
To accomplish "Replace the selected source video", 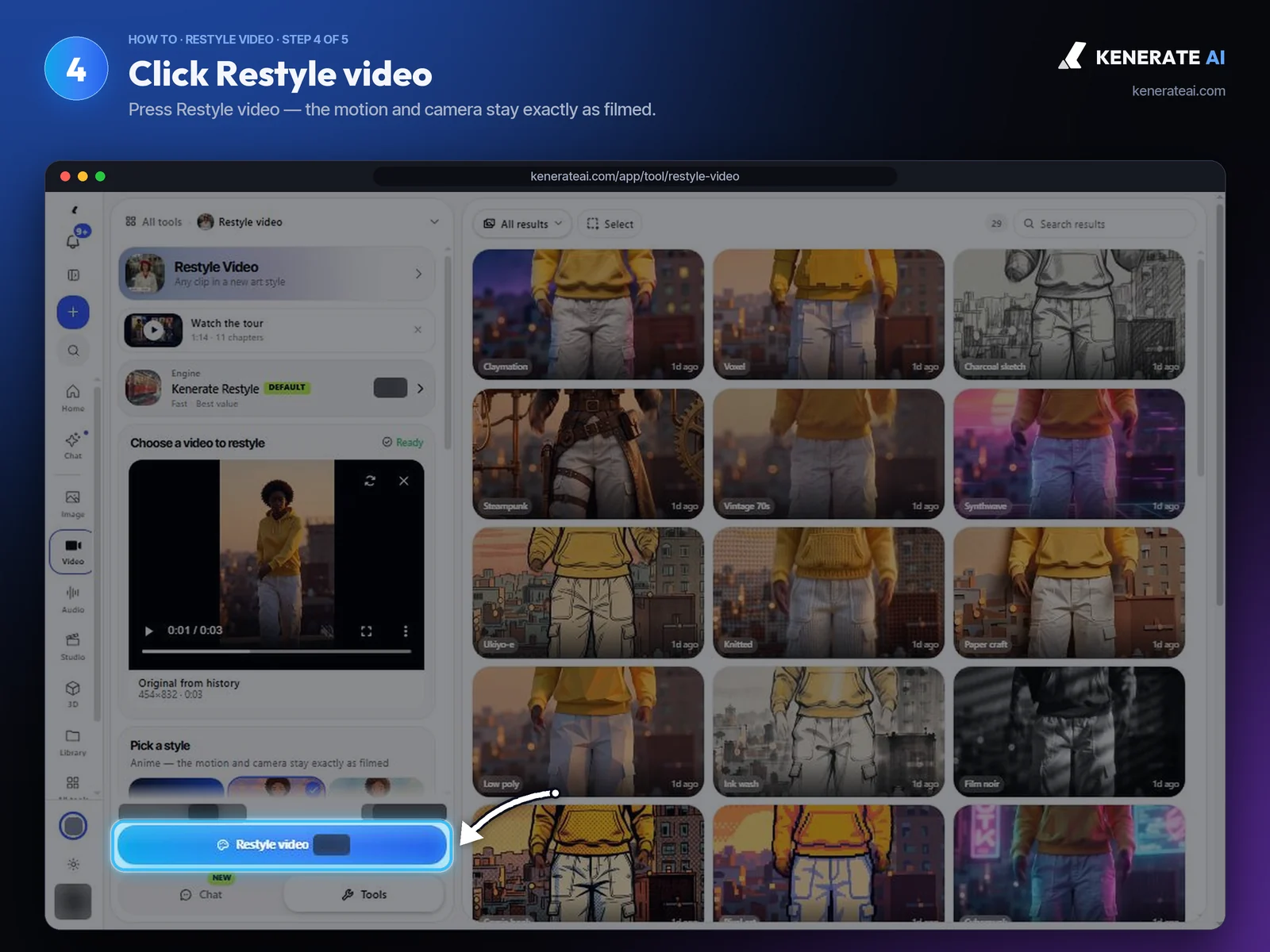I will 370,481.
